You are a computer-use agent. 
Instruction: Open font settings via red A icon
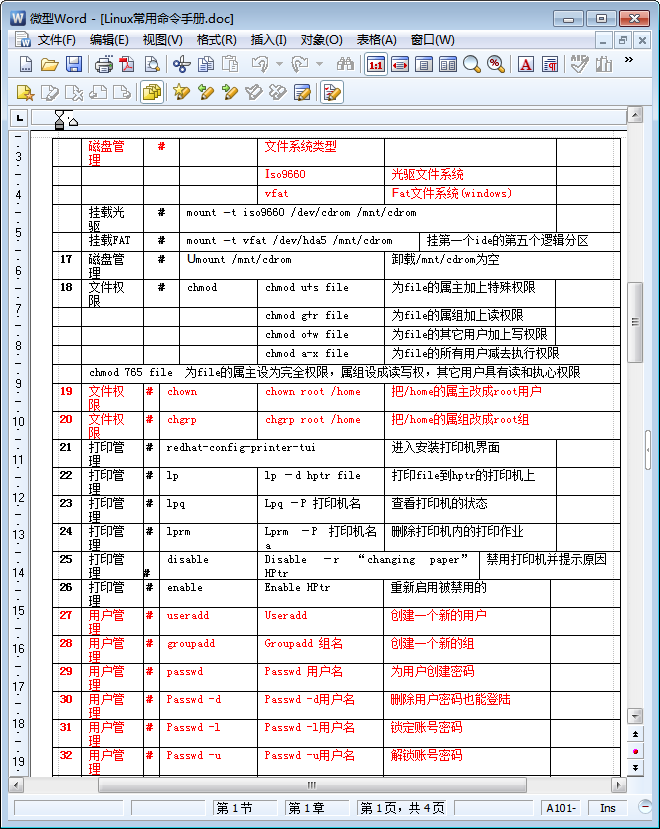click(x=526, y=65)
